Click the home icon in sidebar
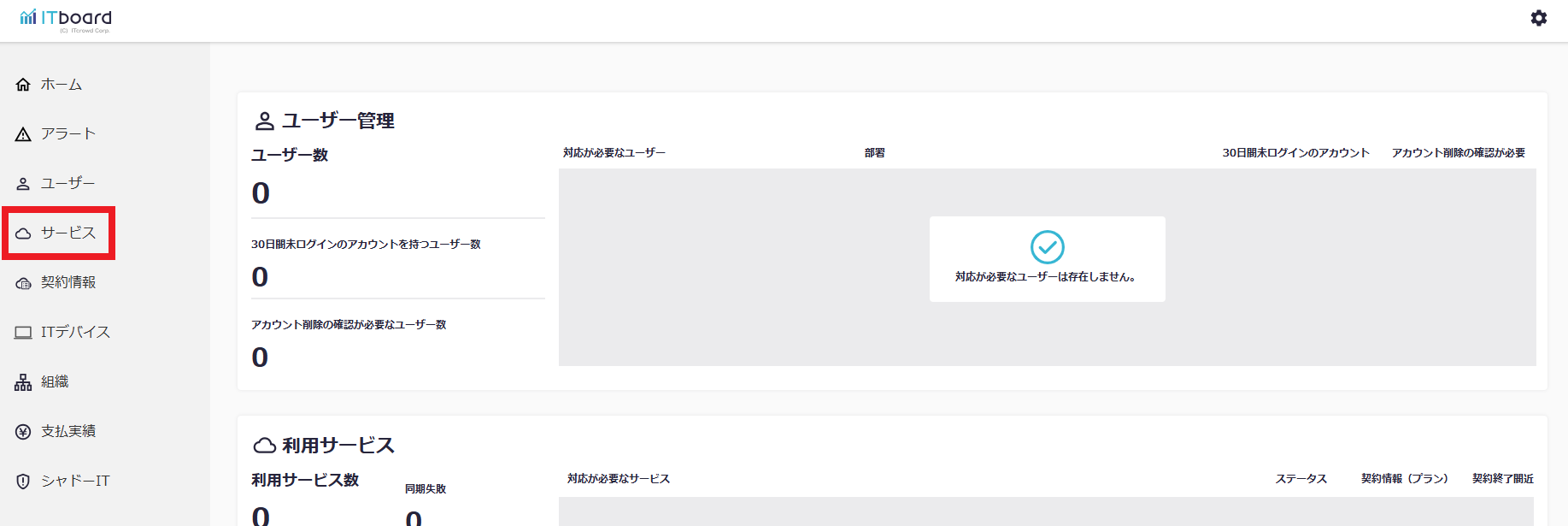Screen dimensions: 1568x526 (23, 85)
